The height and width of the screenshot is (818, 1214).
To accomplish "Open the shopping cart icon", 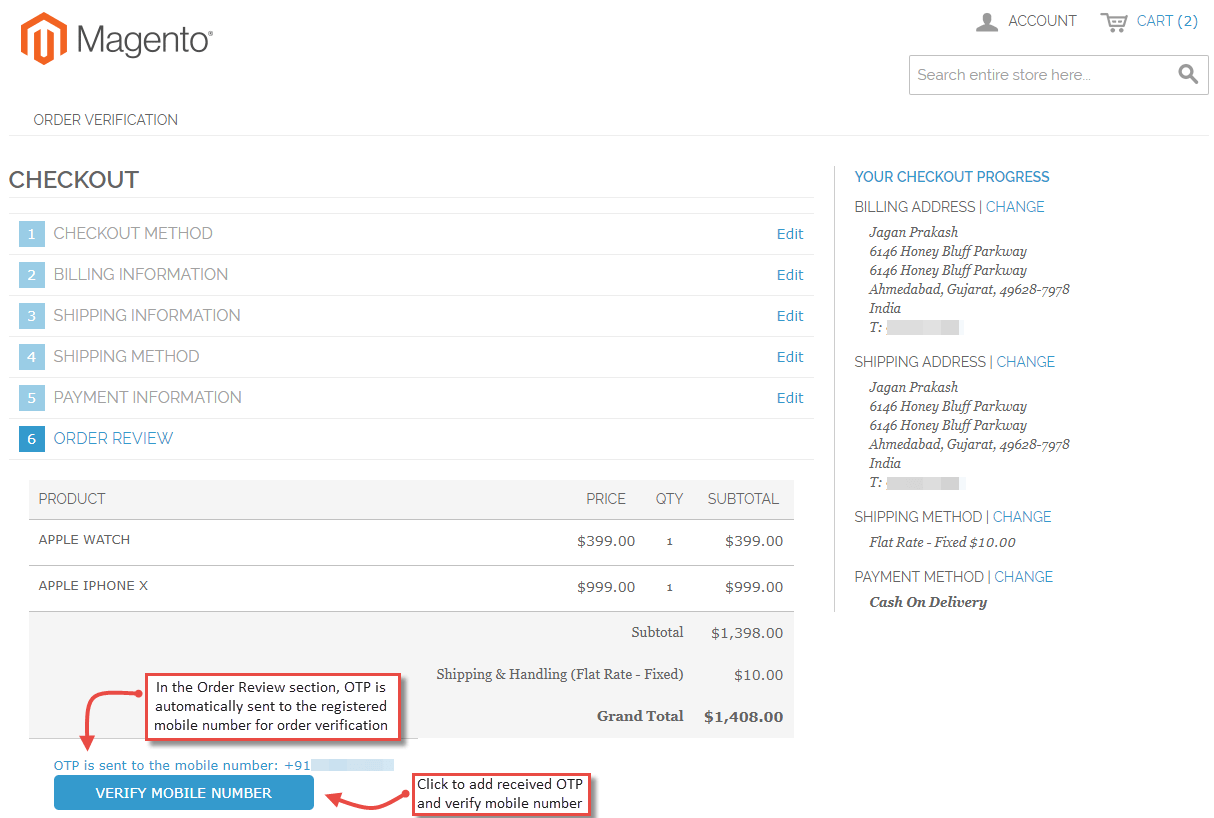I will coord(1115,21).
